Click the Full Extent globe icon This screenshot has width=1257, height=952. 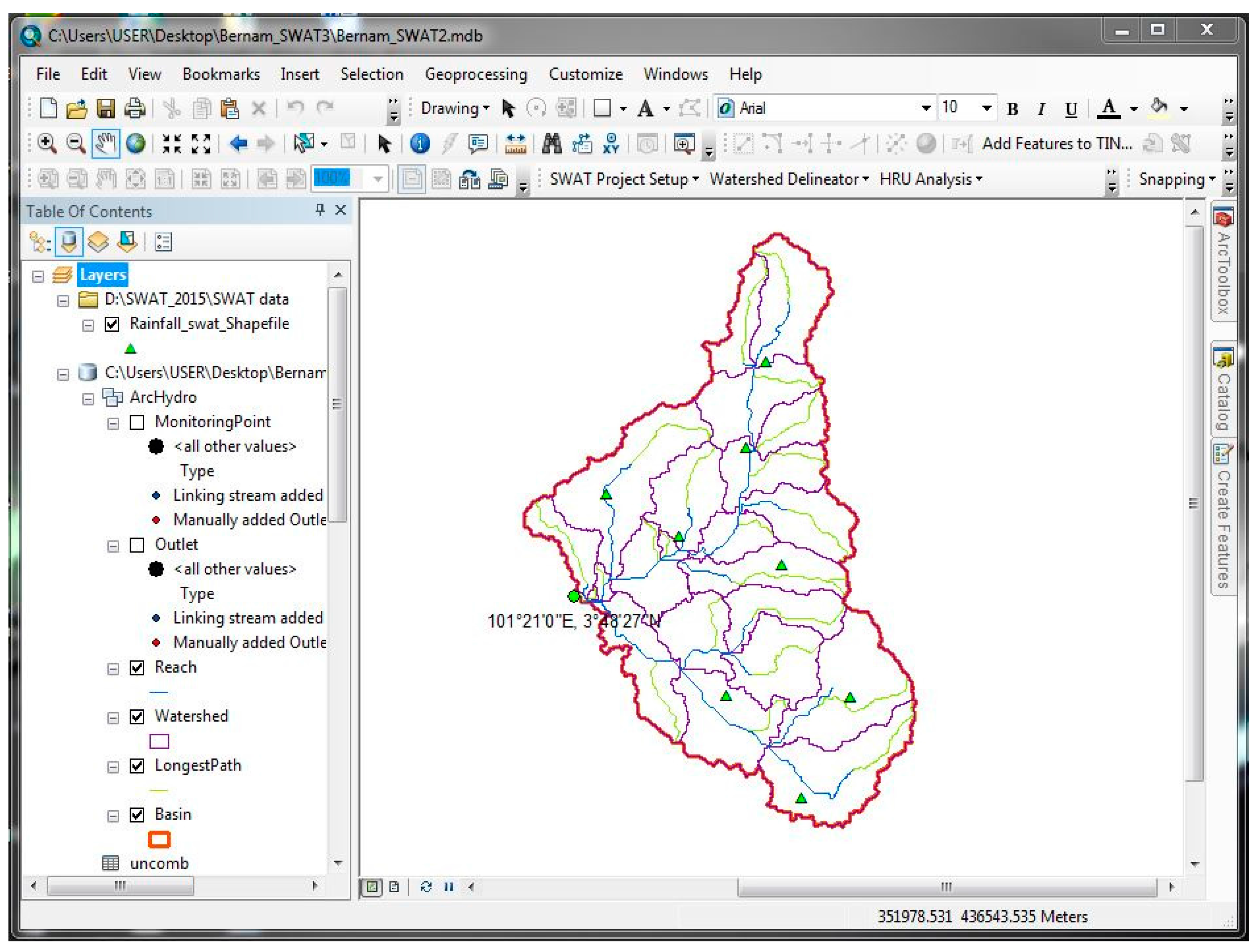point(135,144)
